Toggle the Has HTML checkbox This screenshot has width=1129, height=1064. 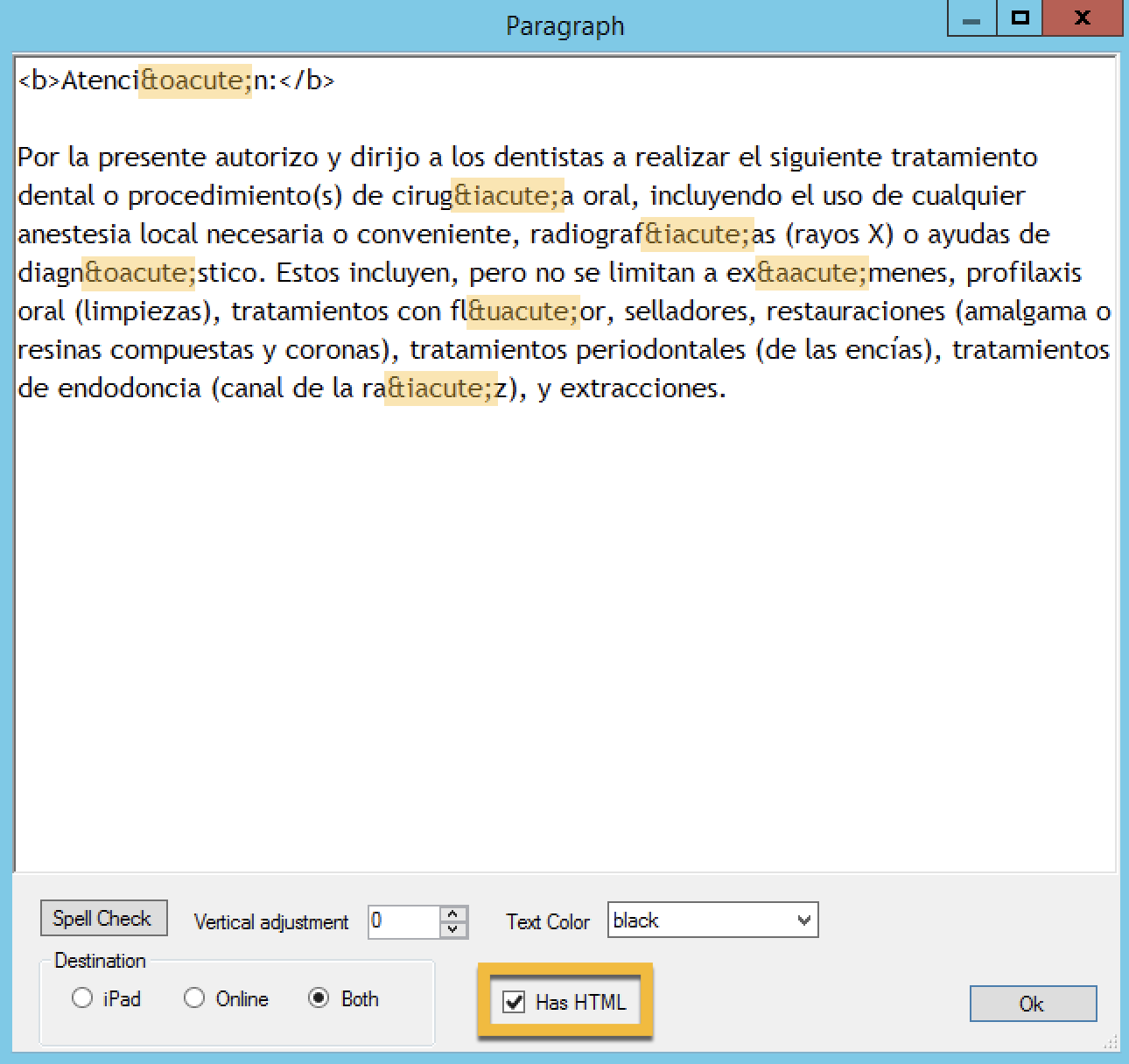pyautogui.click(x=515, y=1002)
